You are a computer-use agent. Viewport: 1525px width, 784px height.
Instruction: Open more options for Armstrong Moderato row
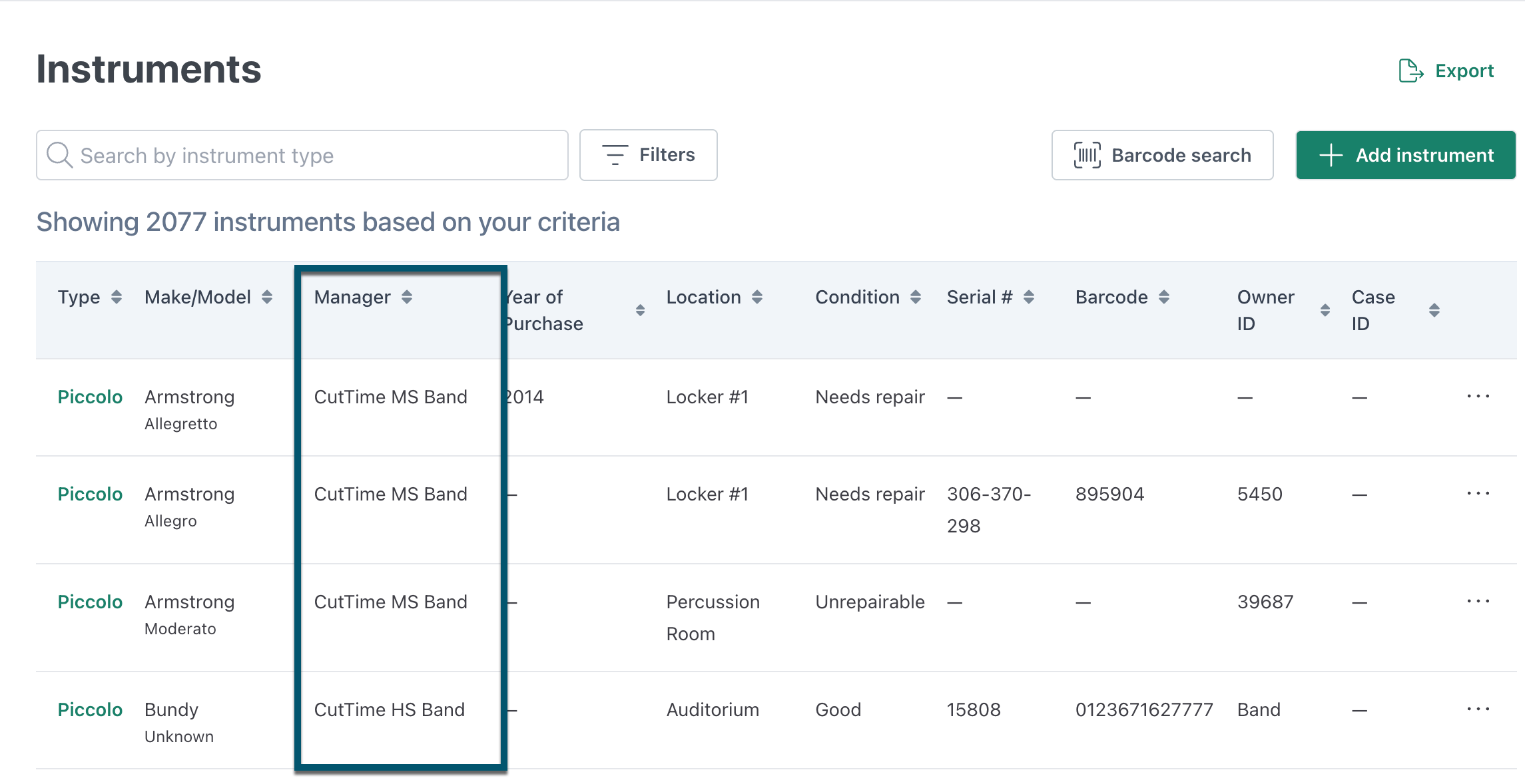coord(1478,602)
